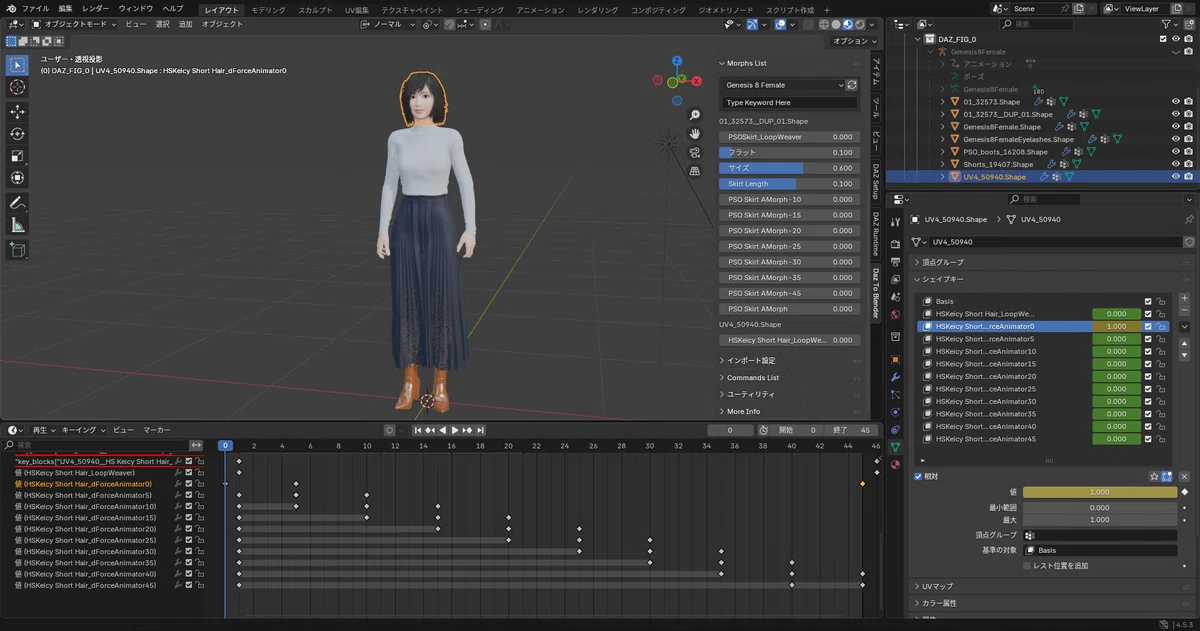Mute the HSKeicy Short Hair_LoopWeaver channel checkbox
This screenshot has height=631, width=1200.
coord(188,472)
